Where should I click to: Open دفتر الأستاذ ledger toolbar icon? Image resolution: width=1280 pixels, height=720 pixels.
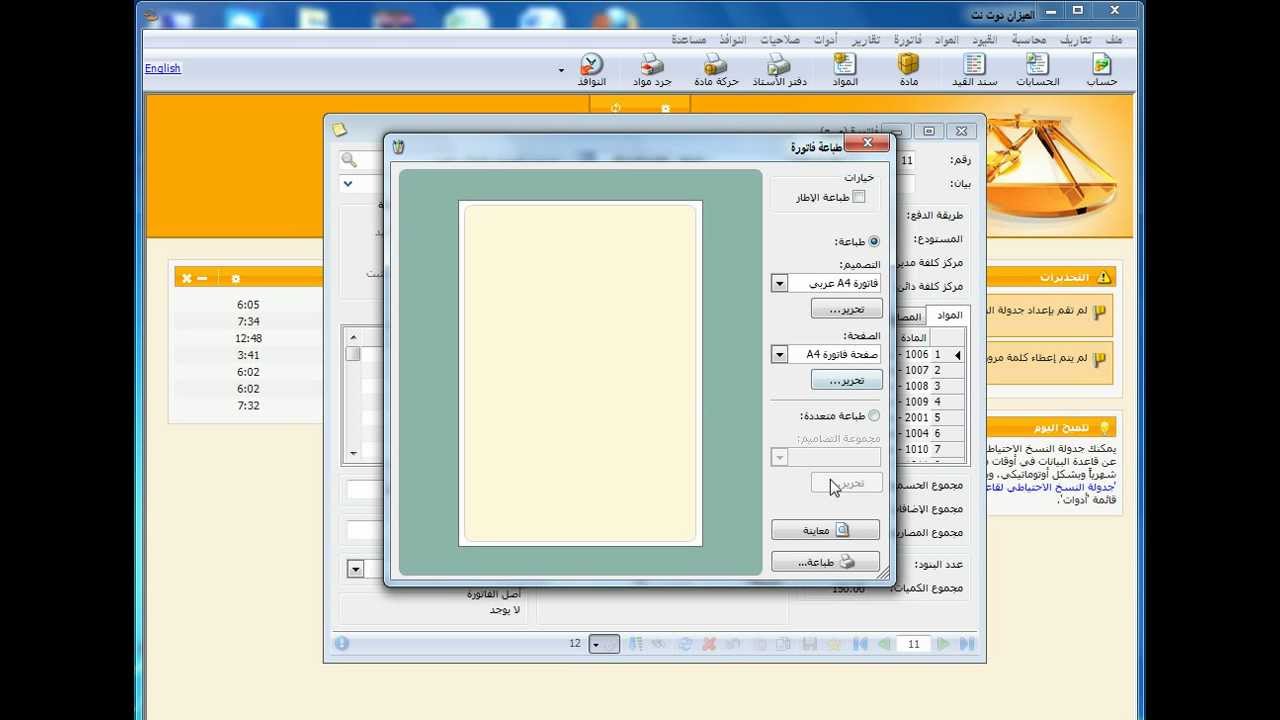[x=780, y=70]
